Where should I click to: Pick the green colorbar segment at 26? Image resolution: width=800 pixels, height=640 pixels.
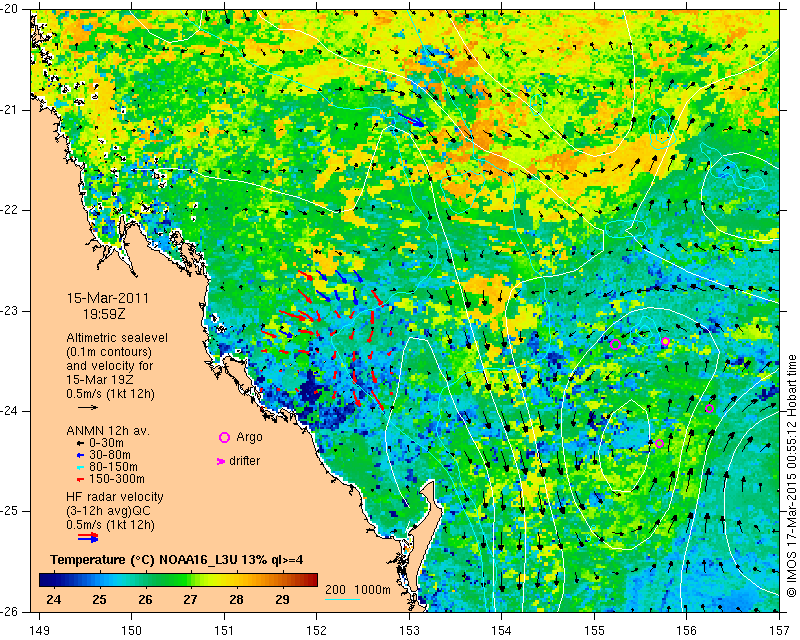145,580
